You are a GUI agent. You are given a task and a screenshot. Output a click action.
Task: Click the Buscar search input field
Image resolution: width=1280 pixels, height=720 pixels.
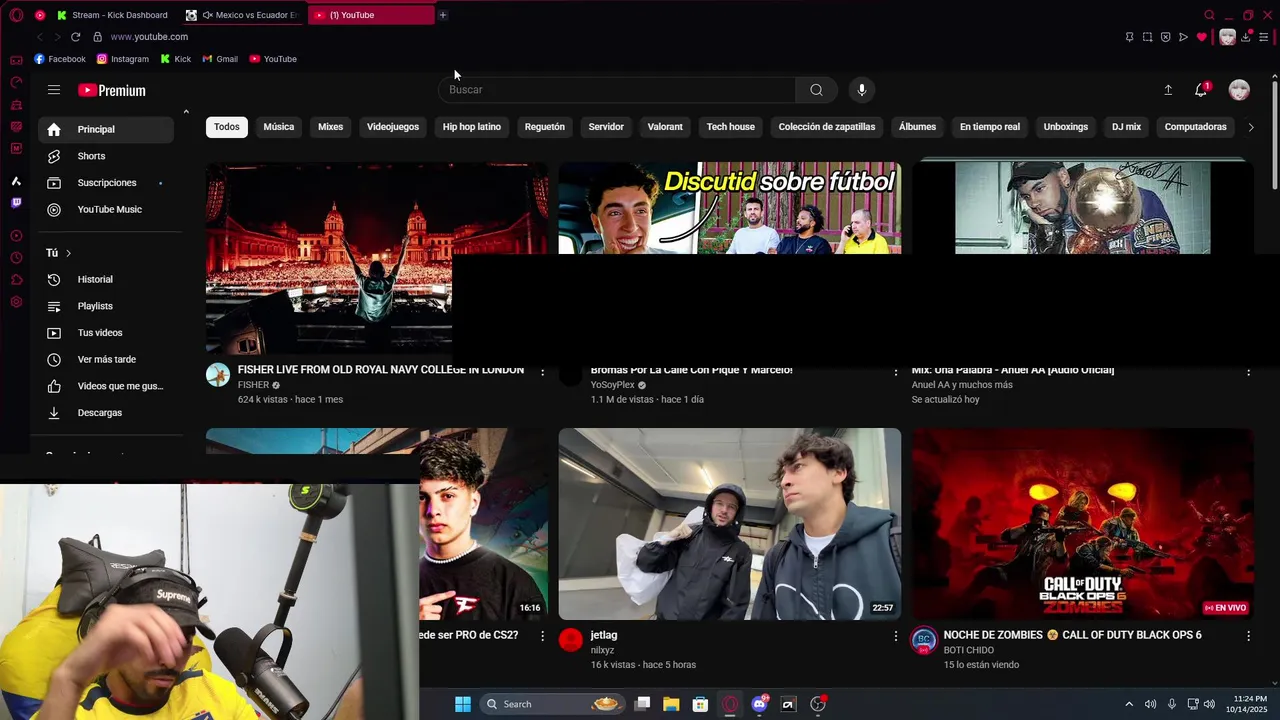617,90
